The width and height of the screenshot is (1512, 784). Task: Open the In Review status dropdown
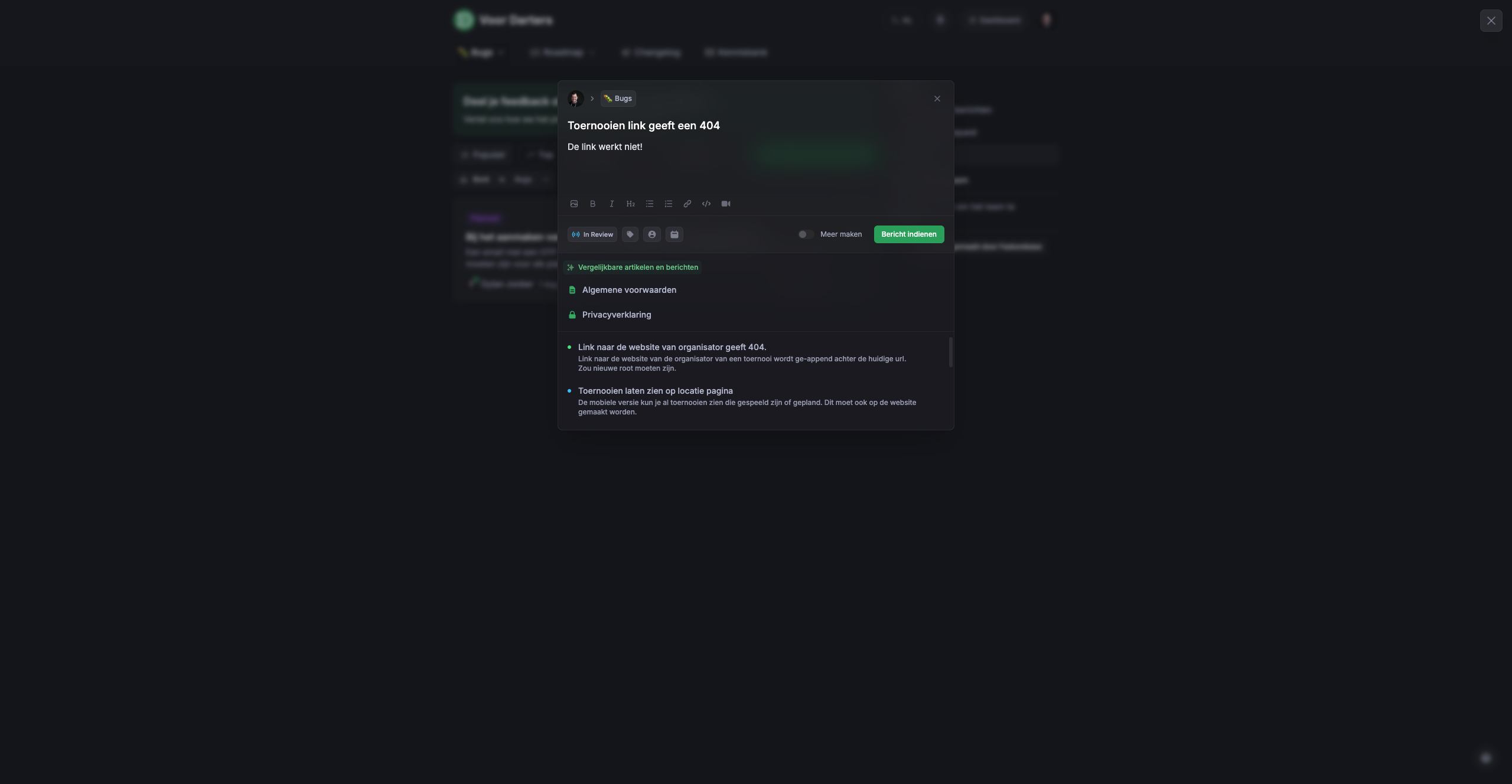[x=592, y=234]
